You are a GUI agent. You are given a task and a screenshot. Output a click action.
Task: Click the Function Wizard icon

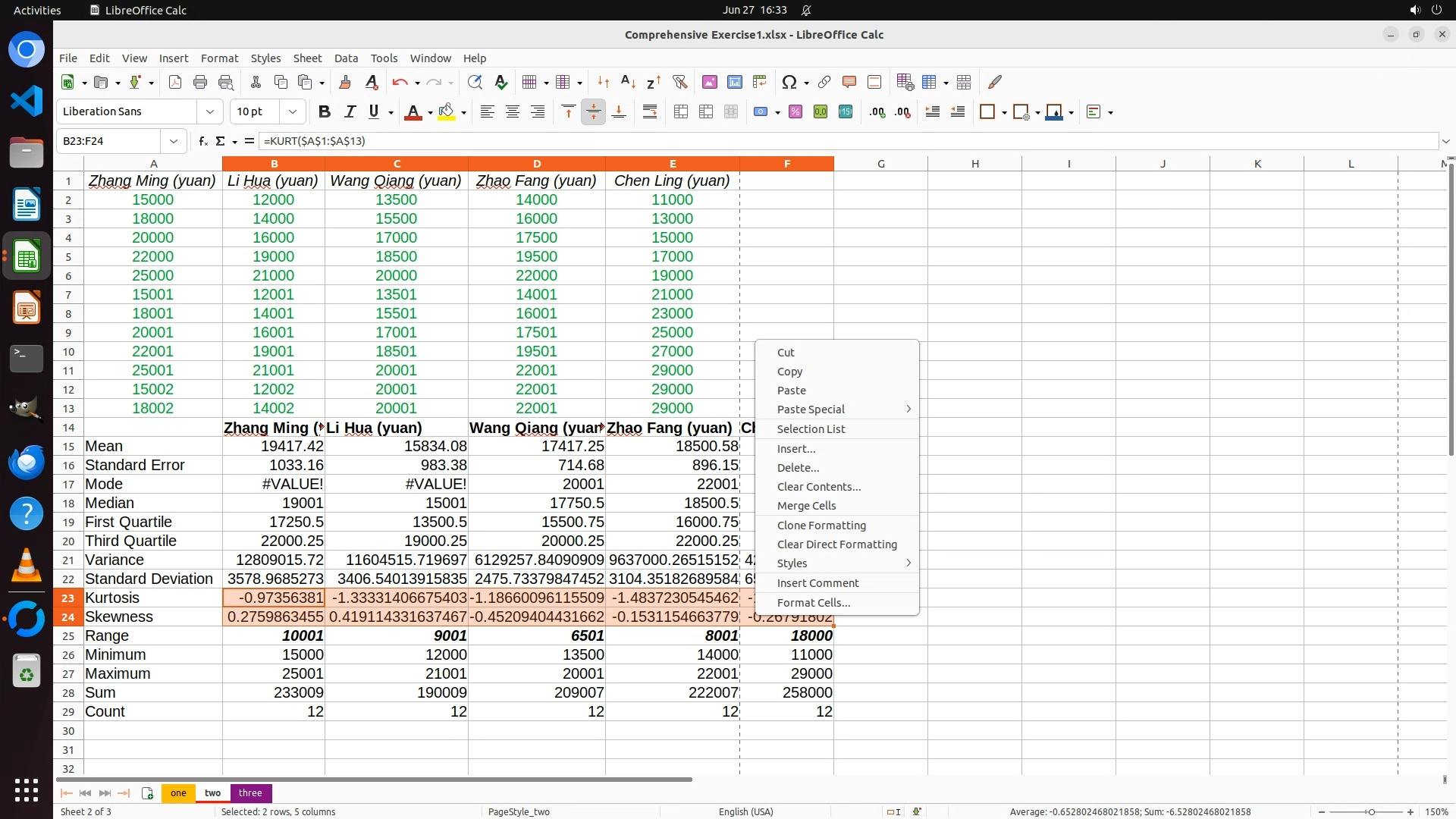[202, 141]
